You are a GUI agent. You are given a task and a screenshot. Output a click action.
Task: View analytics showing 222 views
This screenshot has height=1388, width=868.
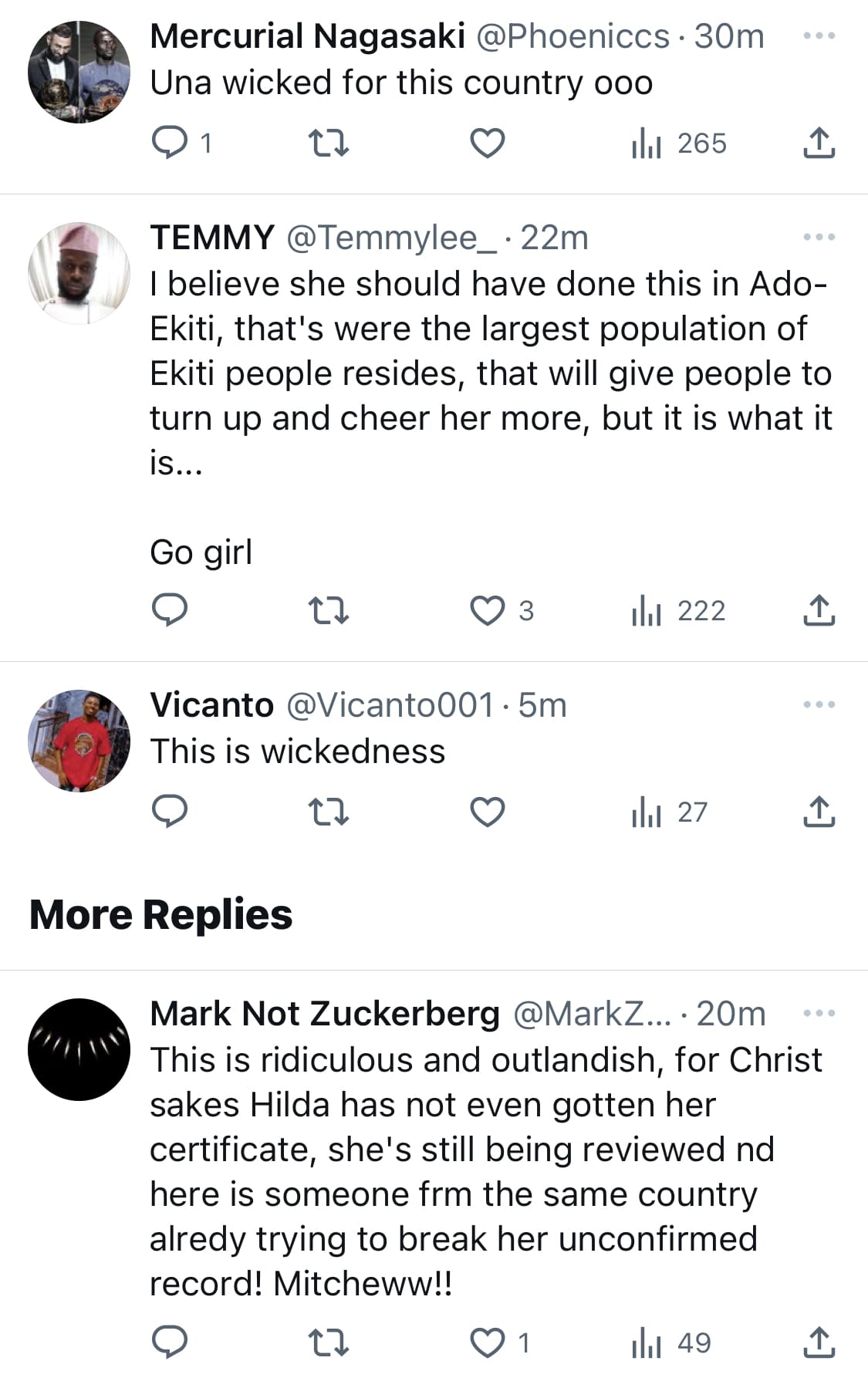click(x=679, y=611)
